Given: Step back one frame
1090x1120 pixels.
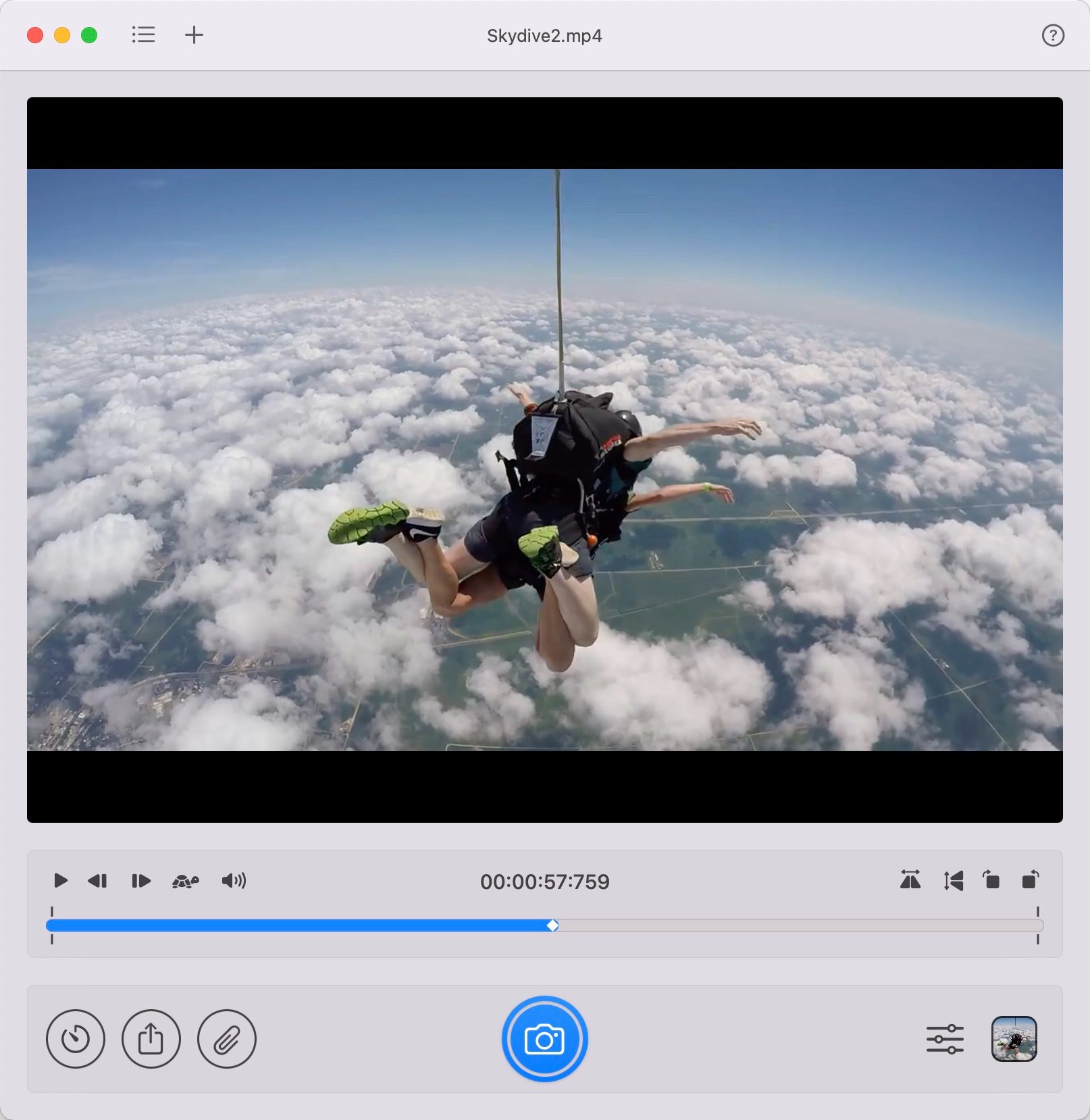Looking at the screenshot, I should pyautogui.click(x=98, y=881).
